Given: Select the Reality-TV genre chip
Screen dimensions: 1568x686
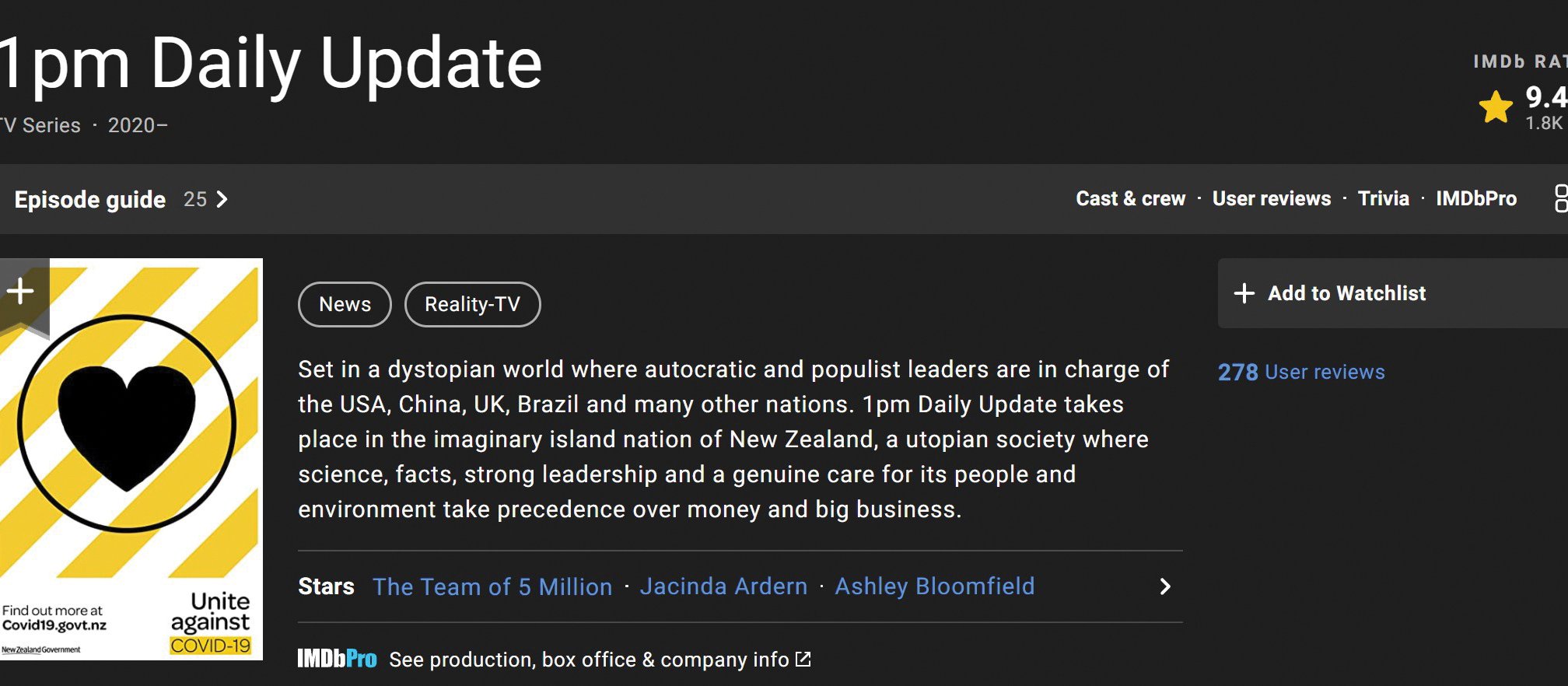Looking at the screenshot, I should click(472, 304).
